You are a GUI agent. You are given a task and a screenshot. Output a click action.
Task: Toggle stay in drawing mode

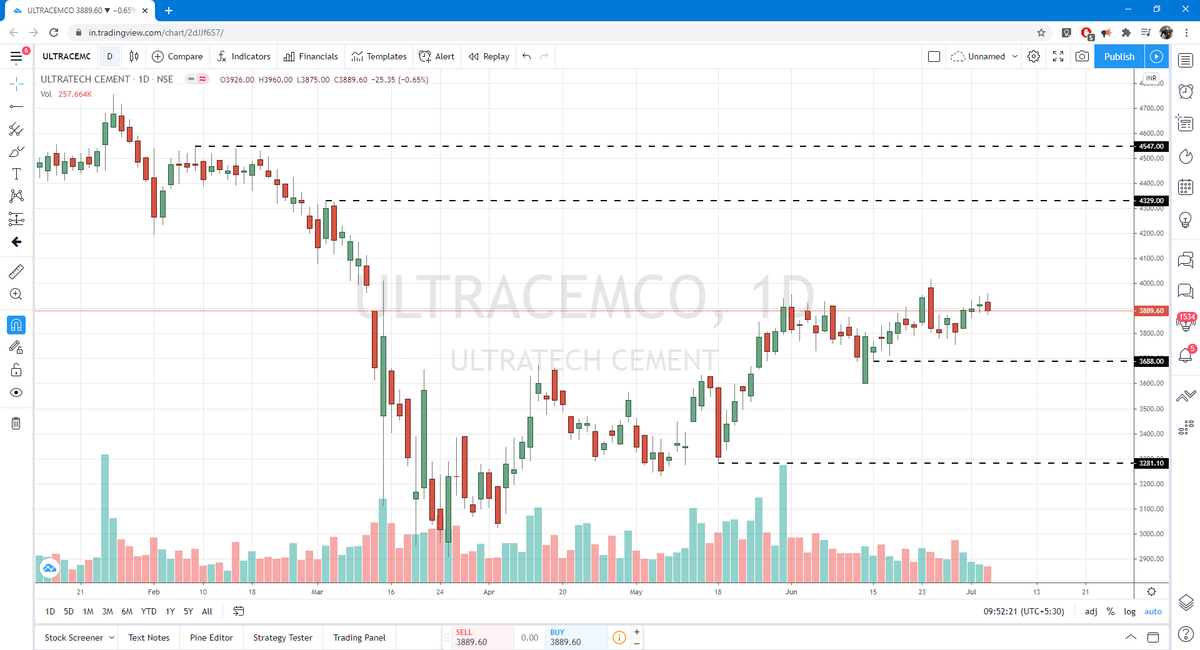pyautogui.click(x=16, y=347)
